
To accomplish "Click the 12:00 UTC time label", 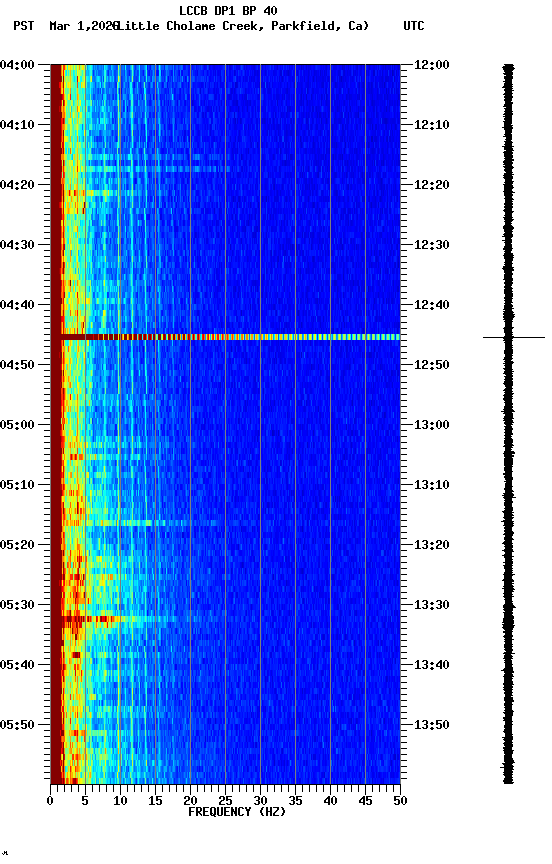I will 432,65.
